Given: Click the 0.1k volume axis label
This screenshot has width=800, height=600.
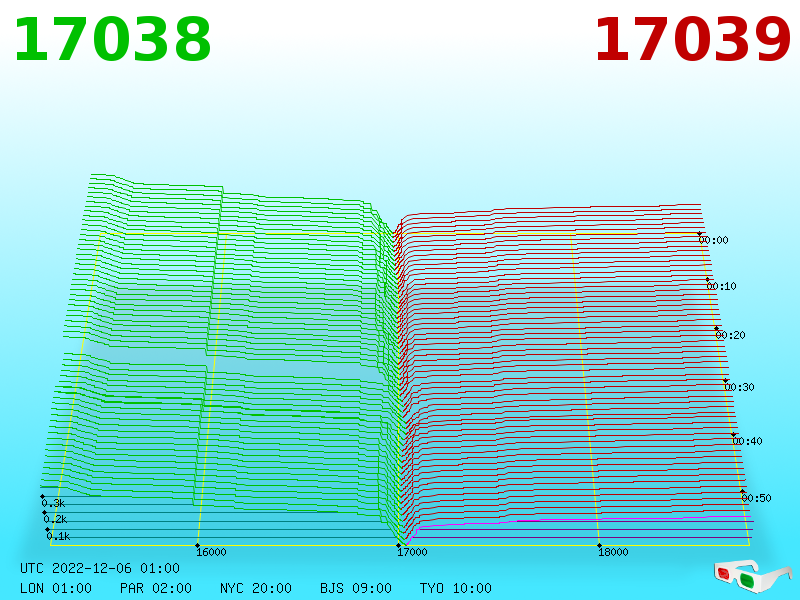Looking at the screenshot, I should [58, 536].
